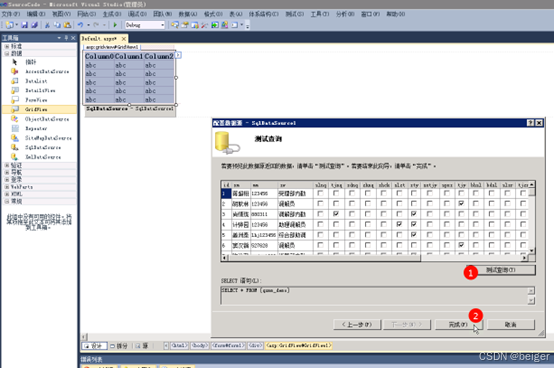Click the 测试查询 button
Viewport: 554px width, 368px height.
click(500, 270)
